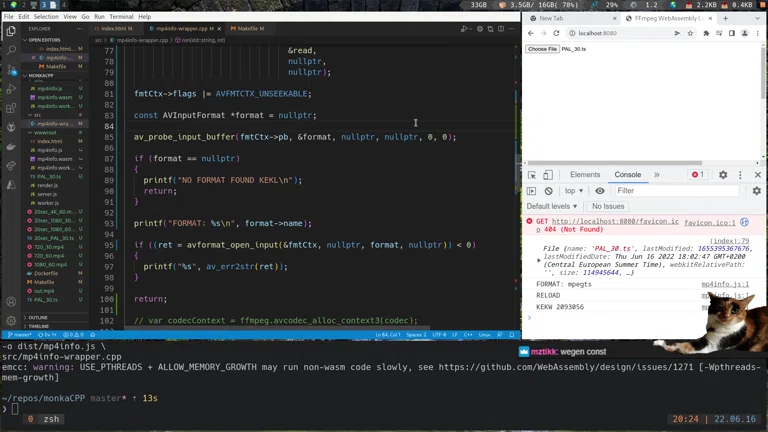Open Dockerfile in the explorer tree
This screenshot has height=432, width=768.
[47, 273]
